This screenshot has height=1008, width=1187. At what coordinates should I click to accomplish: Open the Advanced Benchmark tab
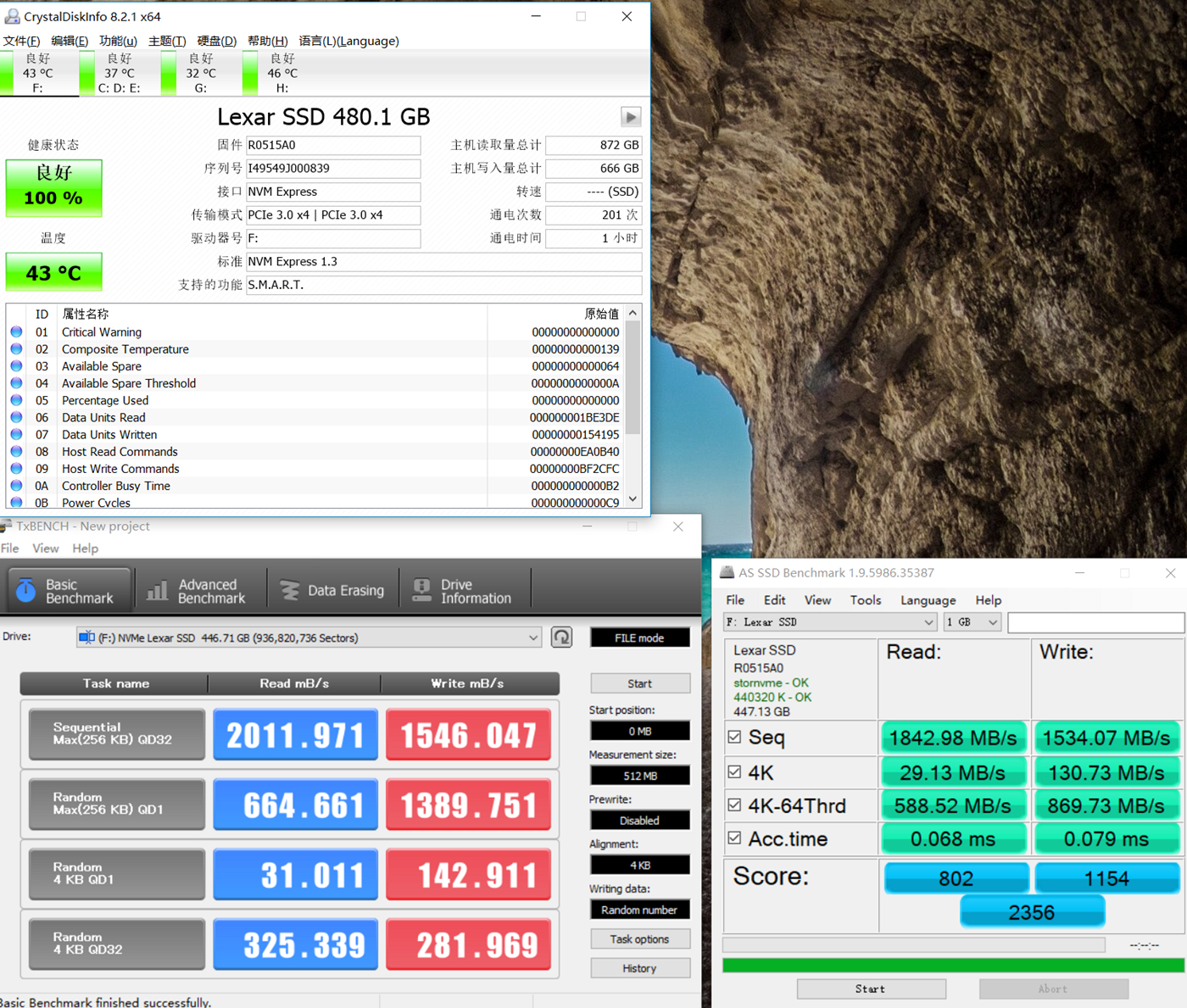coord(198,591)
